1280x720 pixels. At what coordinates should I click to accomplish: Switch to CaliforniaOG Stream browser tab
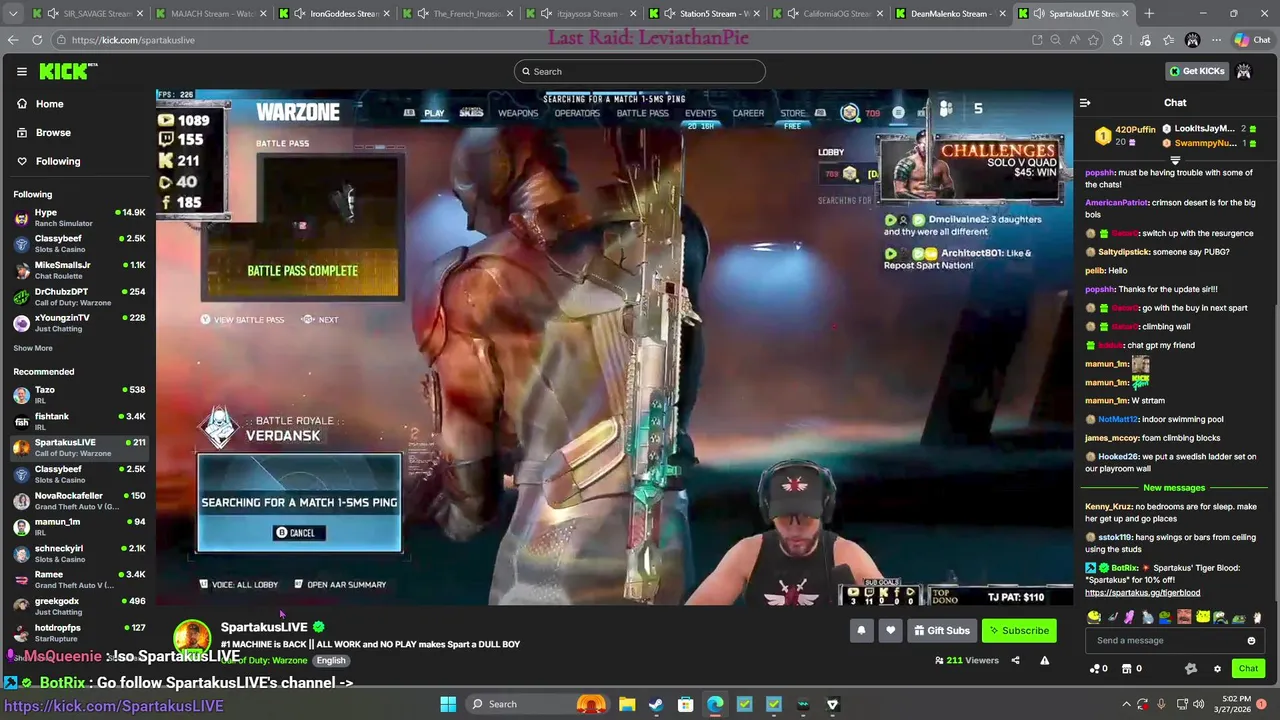[x=827, y=14]
